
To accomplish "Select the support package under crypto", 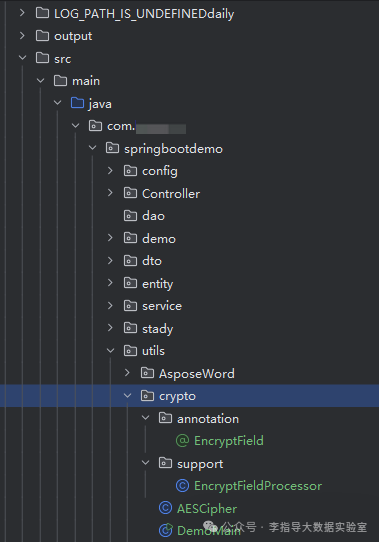I will 200,464.
